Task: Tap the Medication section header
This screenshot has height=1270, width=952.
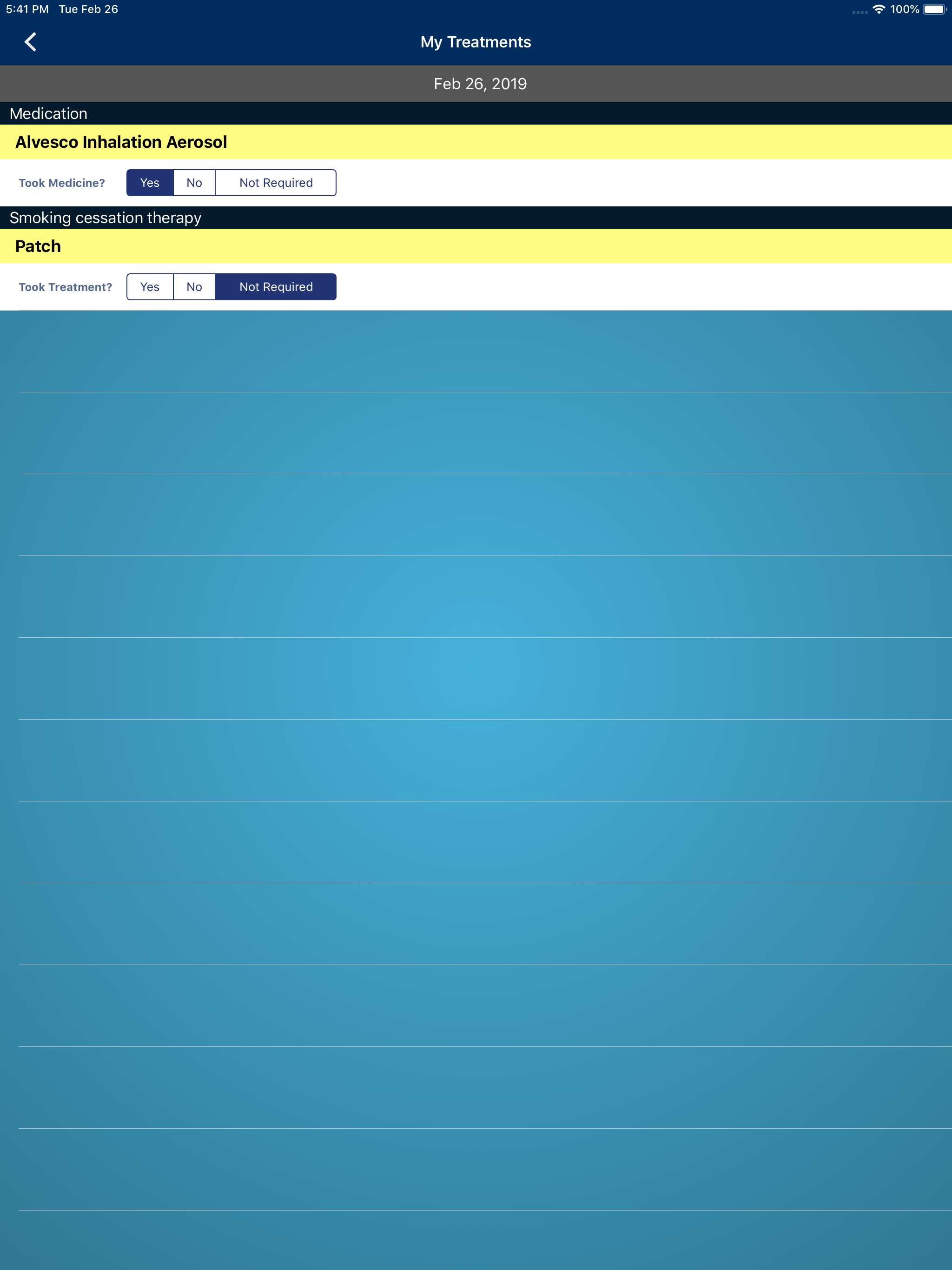Action: pyautogui.click(x=49, y=114)
